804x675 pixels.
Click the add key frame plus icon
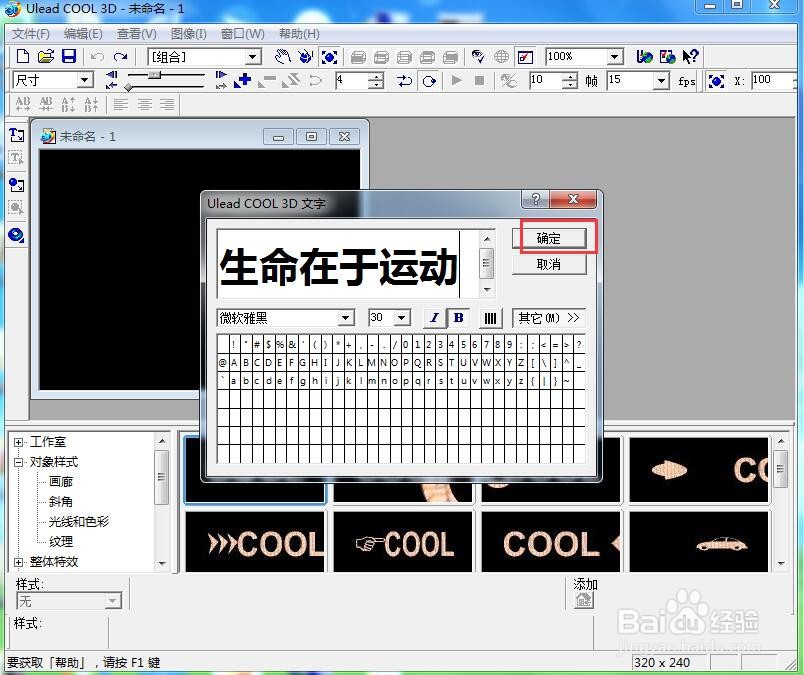click(243, 81)
